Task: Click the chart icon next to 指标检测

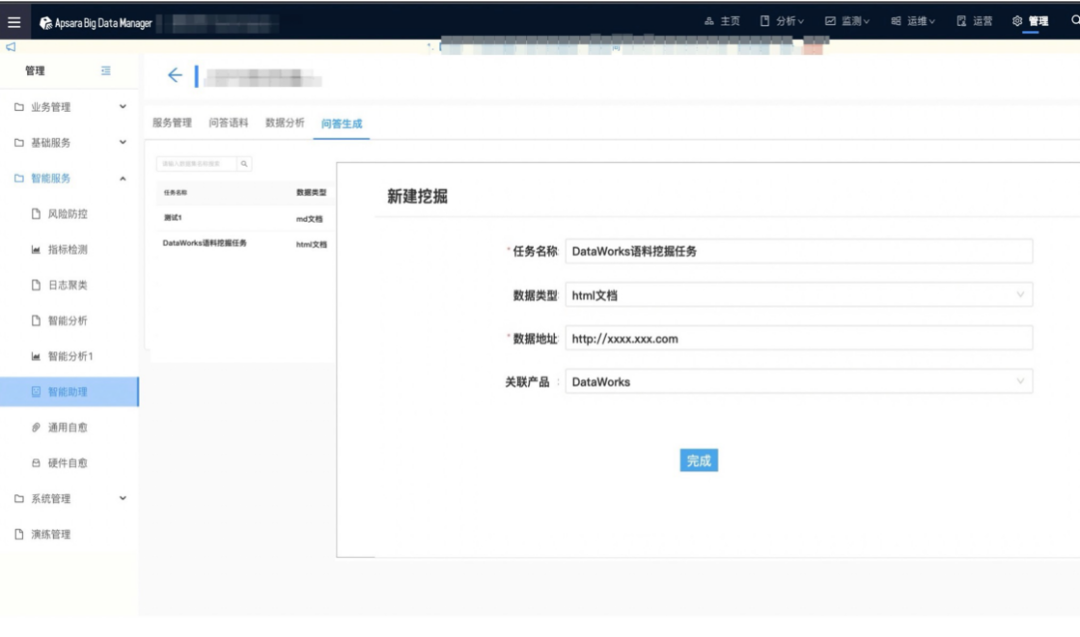Action: (x=36, y=249)
